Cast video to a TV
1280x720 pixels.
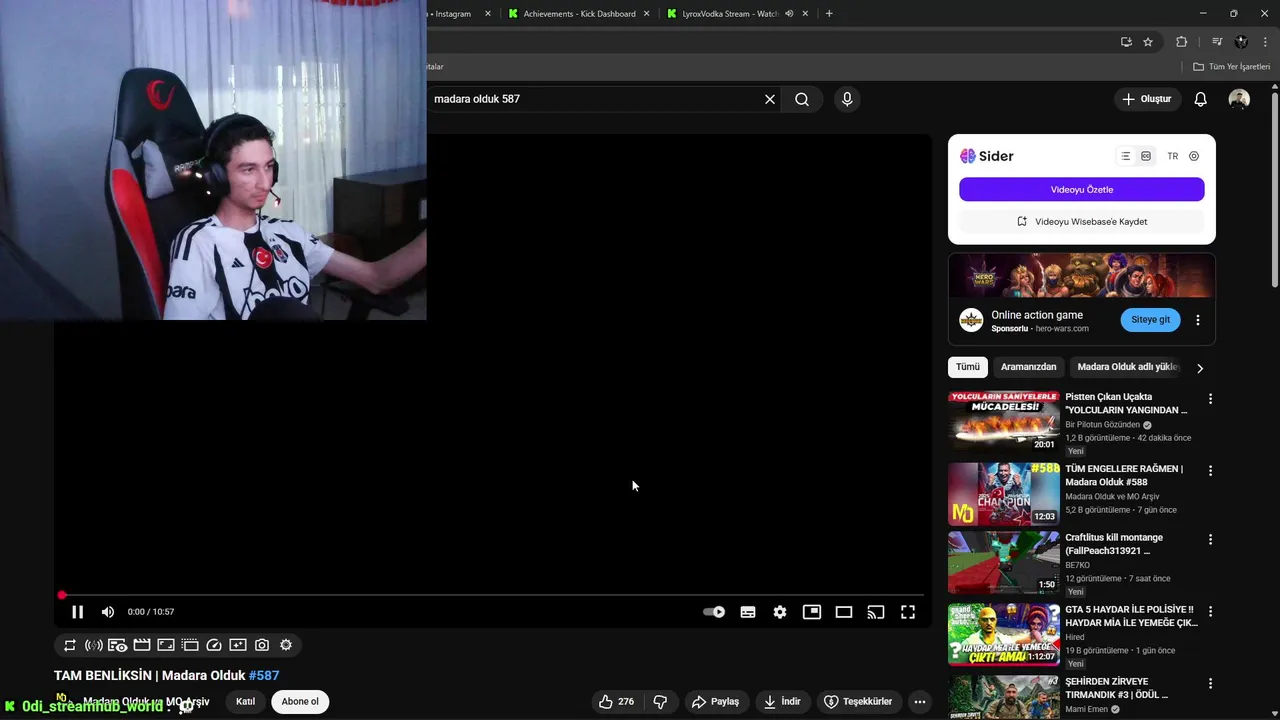click(876, 612)
